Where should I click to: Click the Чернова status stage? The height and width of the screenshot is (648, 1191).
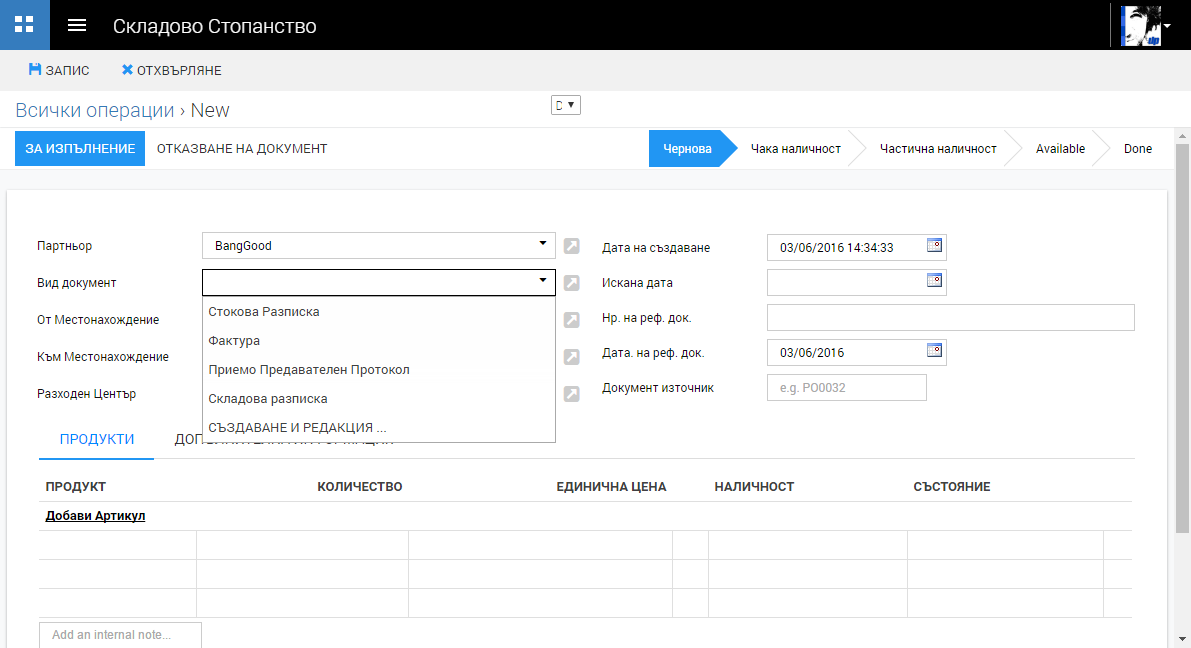point(687,149)
